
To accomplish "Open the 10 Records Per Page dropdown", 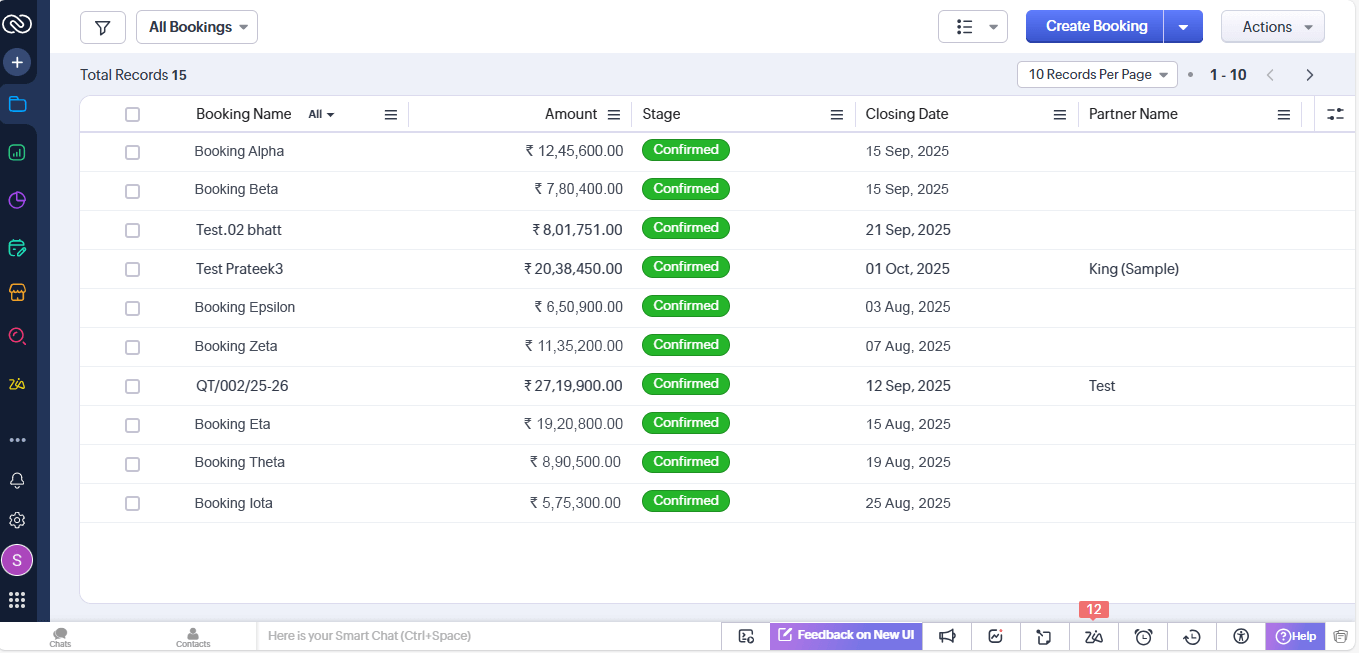I will click(x=1097, y=75).
